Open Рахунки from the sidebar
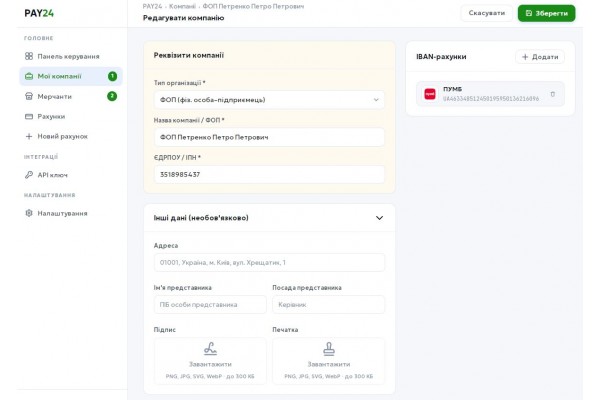The height and width of the screenshot is (400, 600). [x=51, y=116]
